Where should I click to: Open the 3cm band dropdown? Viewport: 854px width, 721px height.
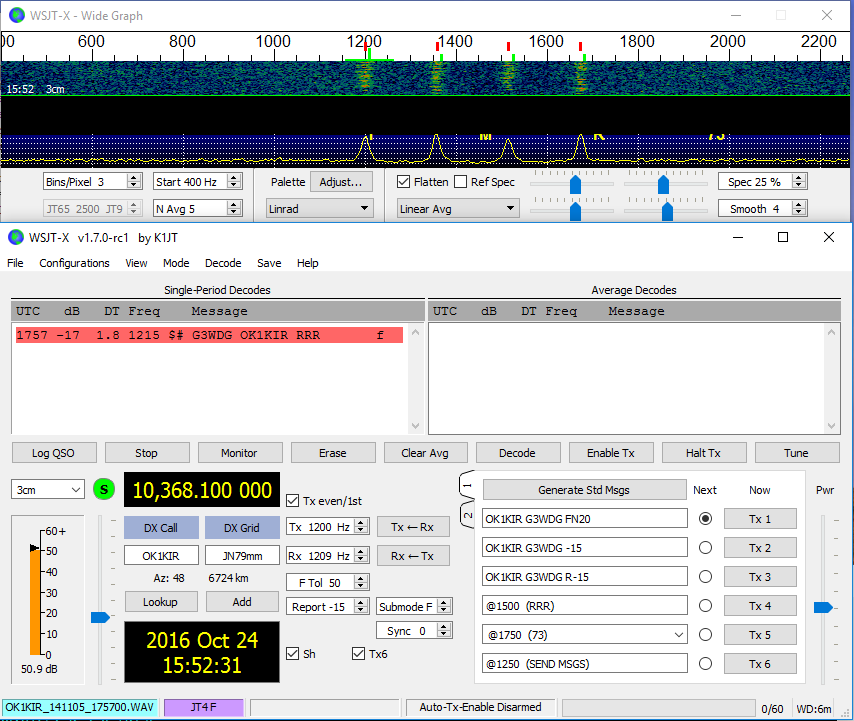click(x=48, y=490)
